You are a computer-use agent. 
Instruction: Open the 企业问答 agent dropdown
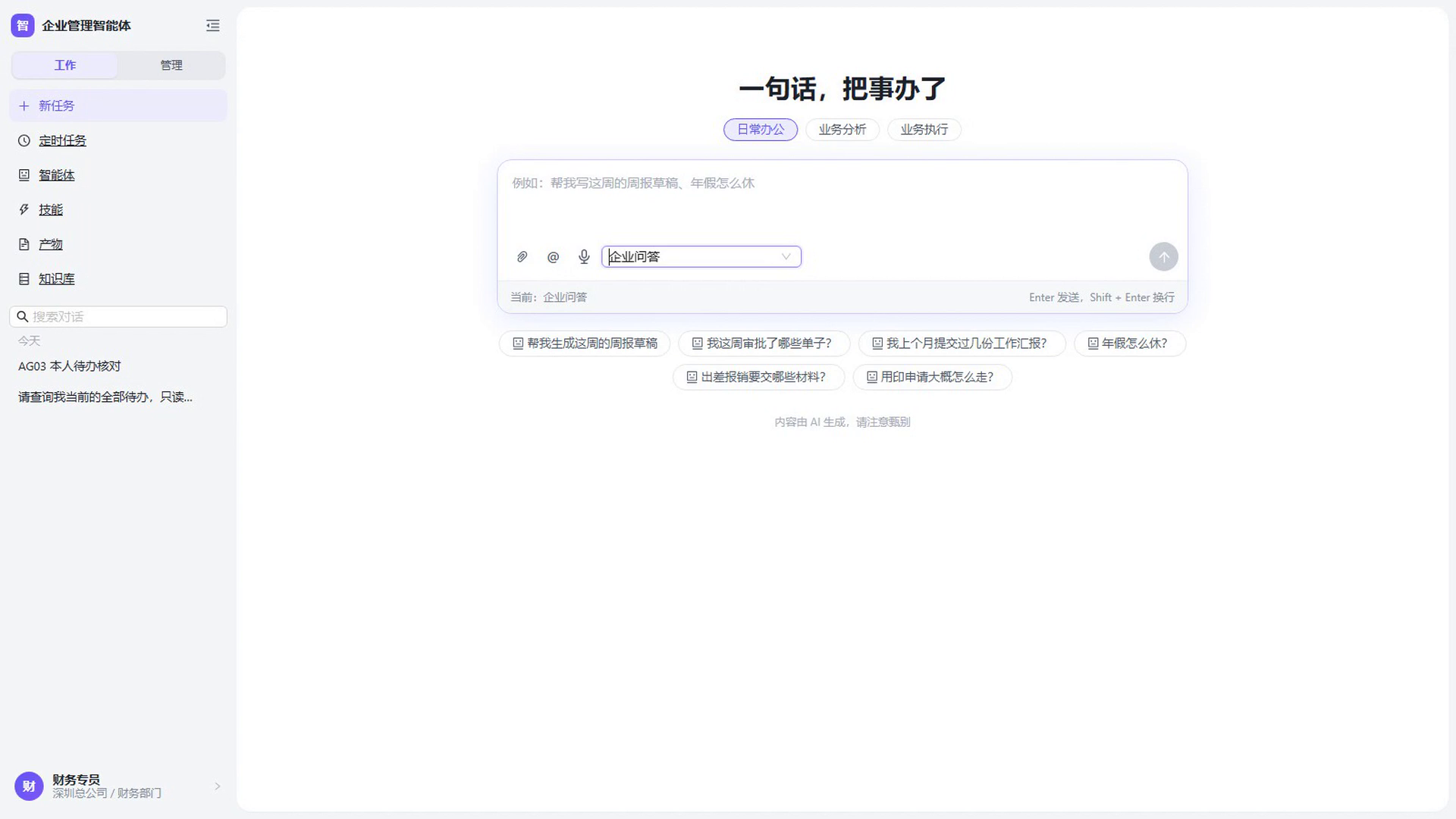701,257
